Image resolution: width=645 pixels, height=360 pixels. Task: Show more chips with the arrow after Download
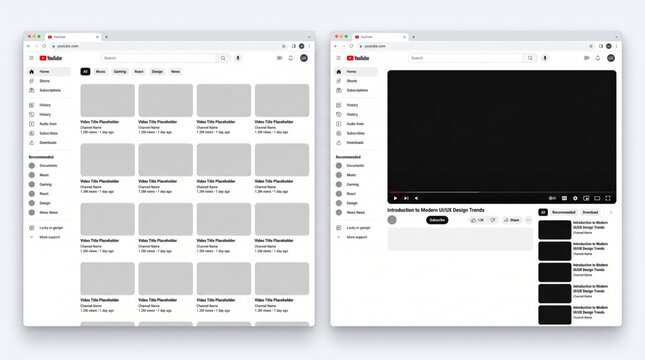point(611,212)
